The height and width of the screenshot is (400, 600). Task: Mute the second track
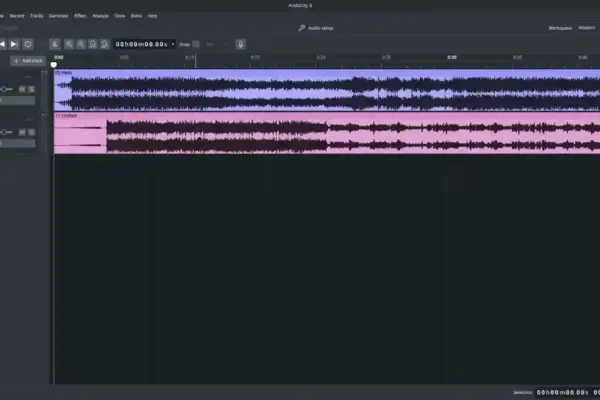click(22, 132)
